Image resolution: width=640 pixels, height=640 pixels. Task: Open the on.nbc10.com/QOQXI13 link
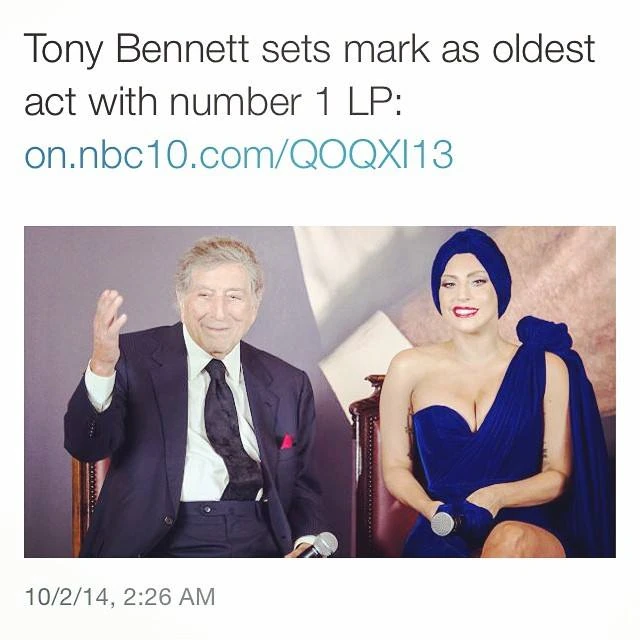[x=239, y=154]
